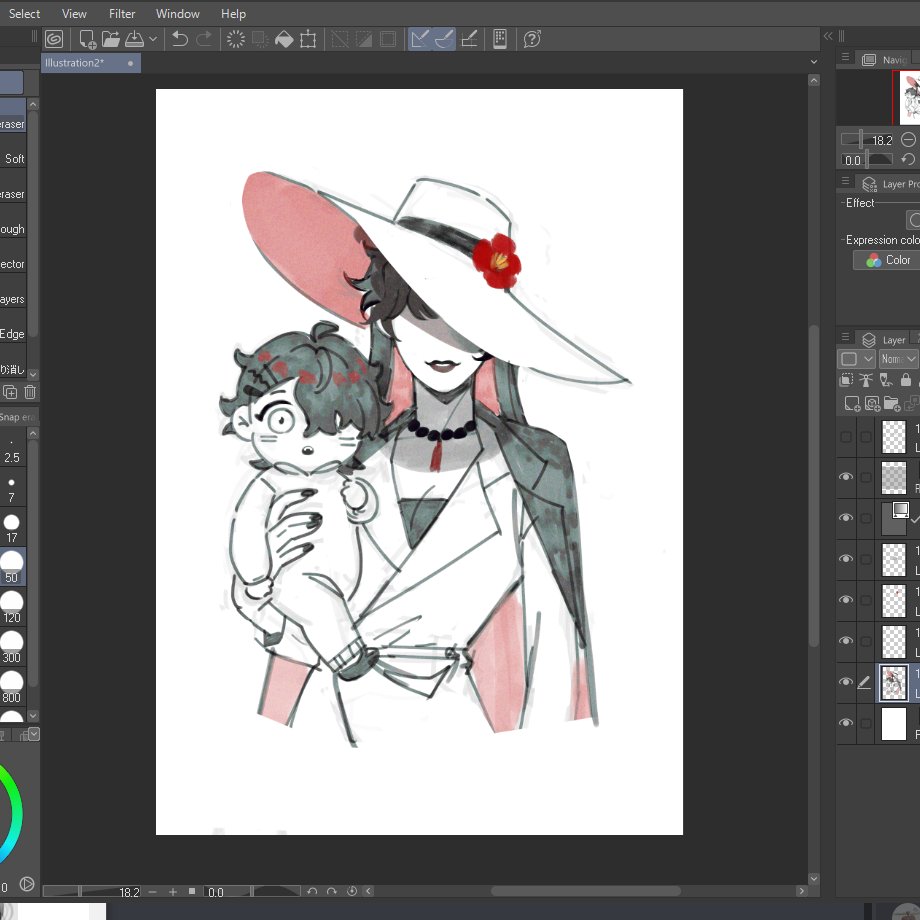The width and height of the screenshot is (920, 920).
Task: Pick brush size 300 preset
Action: point(12,648)
